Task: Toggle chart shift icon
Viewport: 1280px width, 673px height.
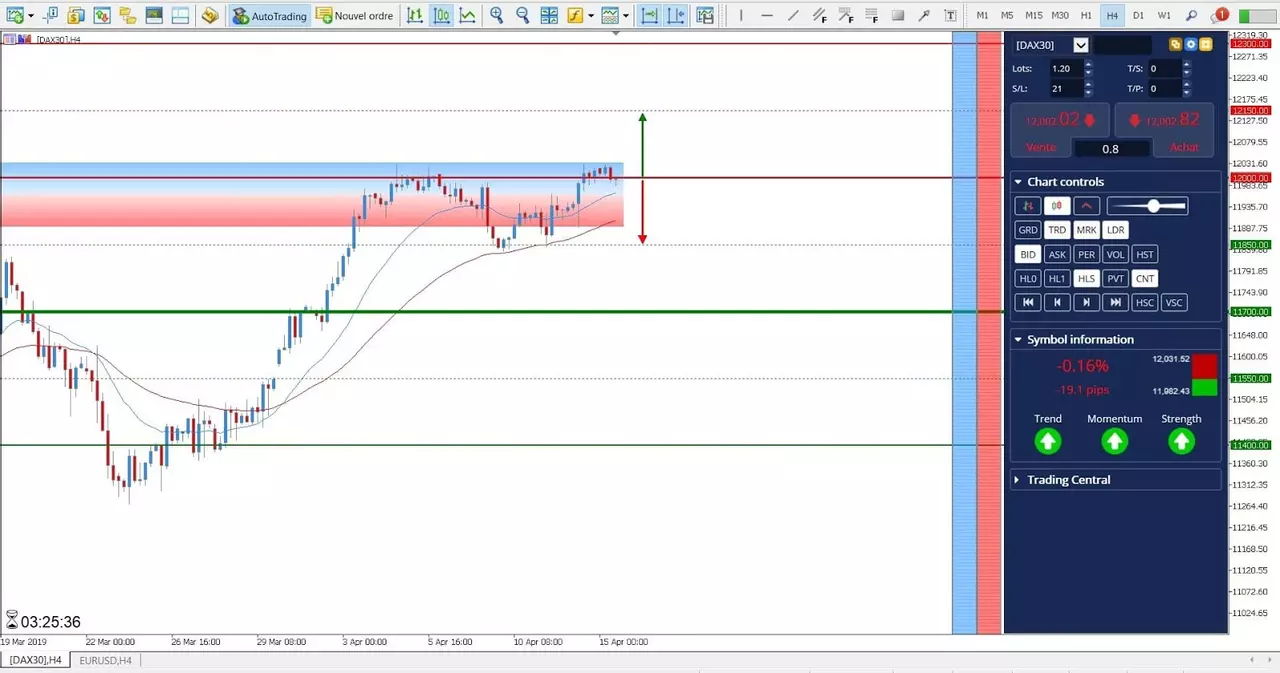Action: click(677, 16)
